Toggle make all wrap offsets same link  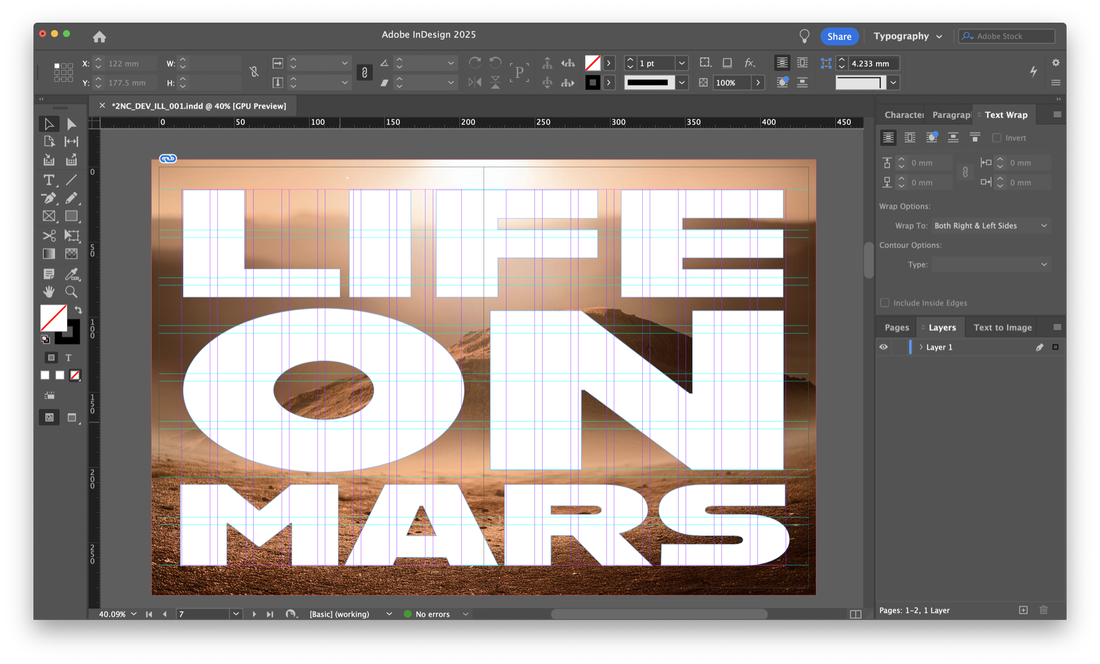click(x=965, y=172)
